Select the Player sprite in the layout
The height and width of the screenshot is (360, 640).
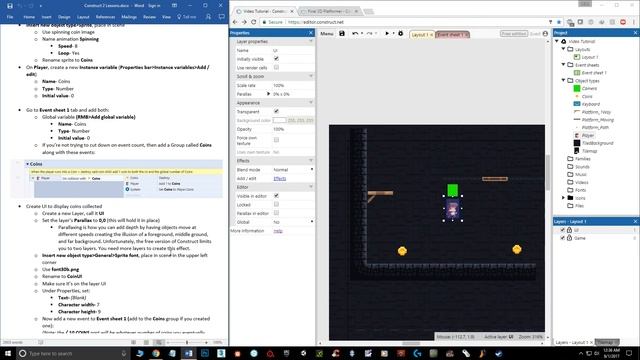pyautogui.click(x=453, y=209)
